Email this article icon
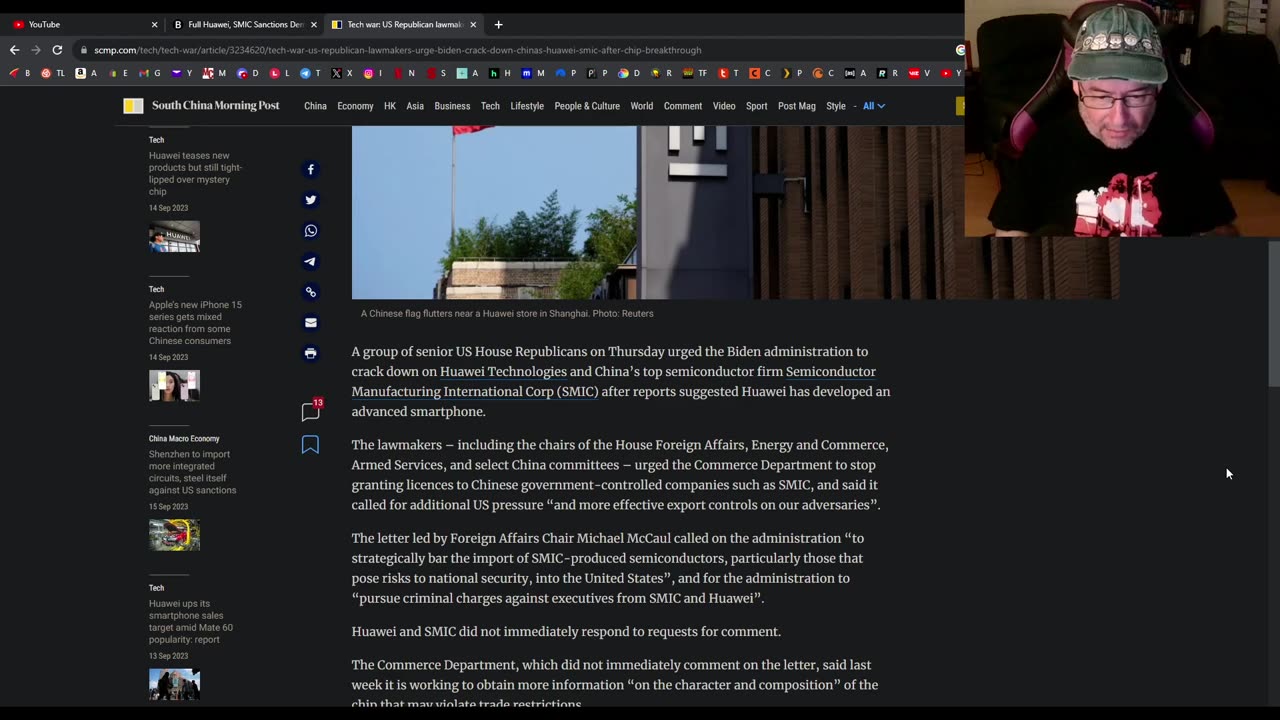Image resolution: width=1280 pixels, height=720 pixels. coord(310,323)
